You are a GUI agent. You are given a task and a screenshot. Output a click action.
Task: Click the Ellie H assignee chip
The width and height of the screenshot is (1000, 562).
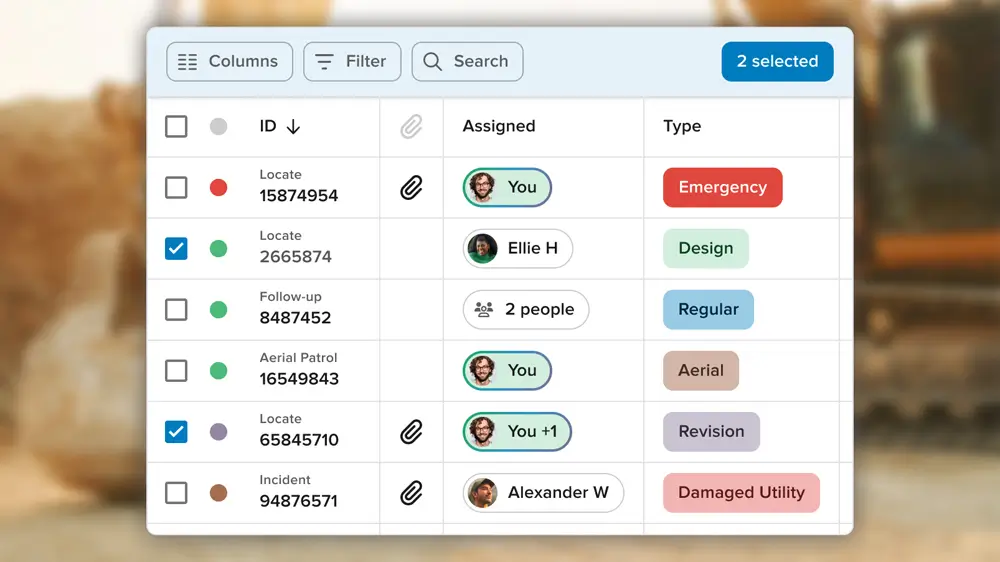coord(518,248)
